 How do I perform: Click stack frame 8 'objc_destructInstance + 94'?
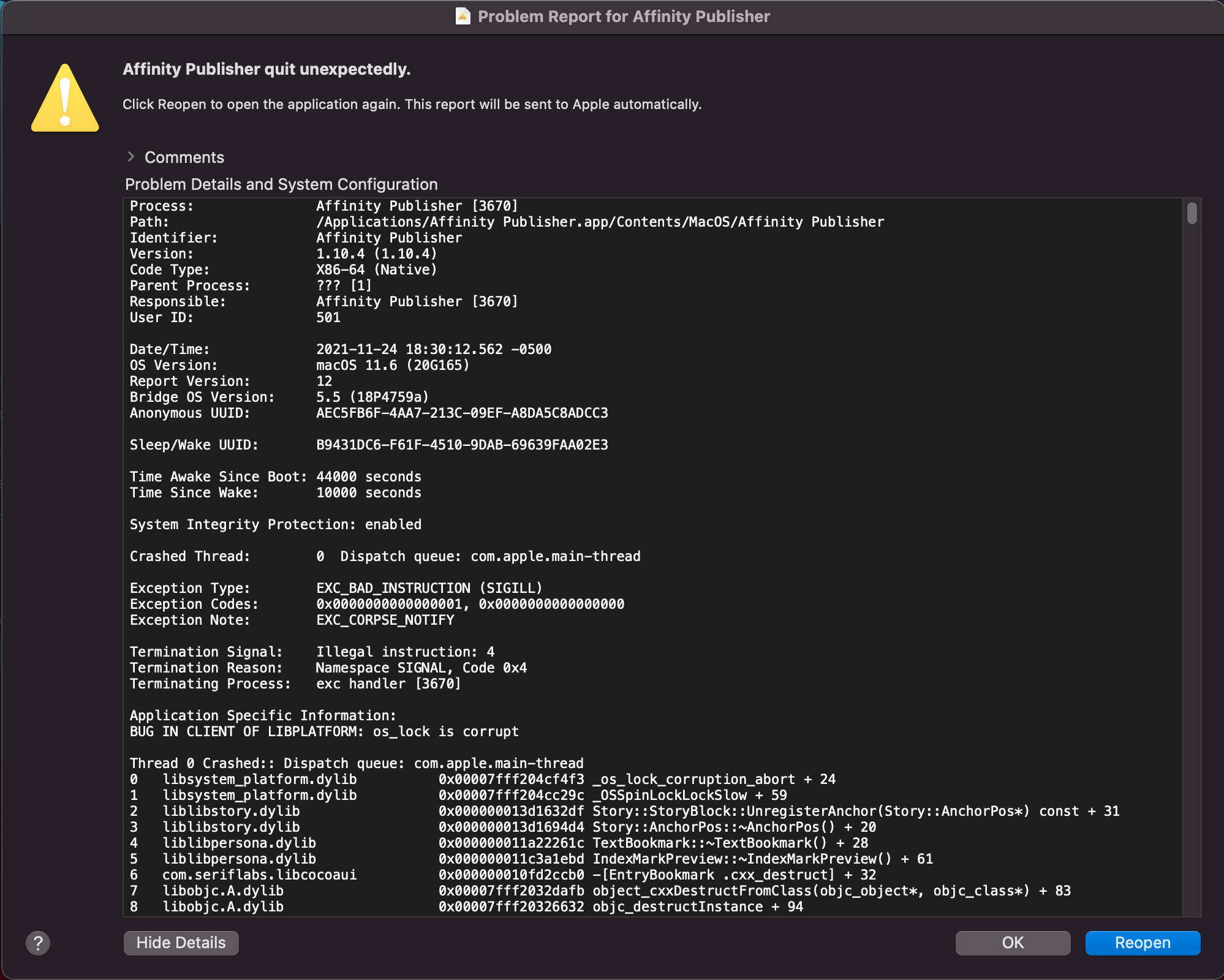click(x=467, y=907)
